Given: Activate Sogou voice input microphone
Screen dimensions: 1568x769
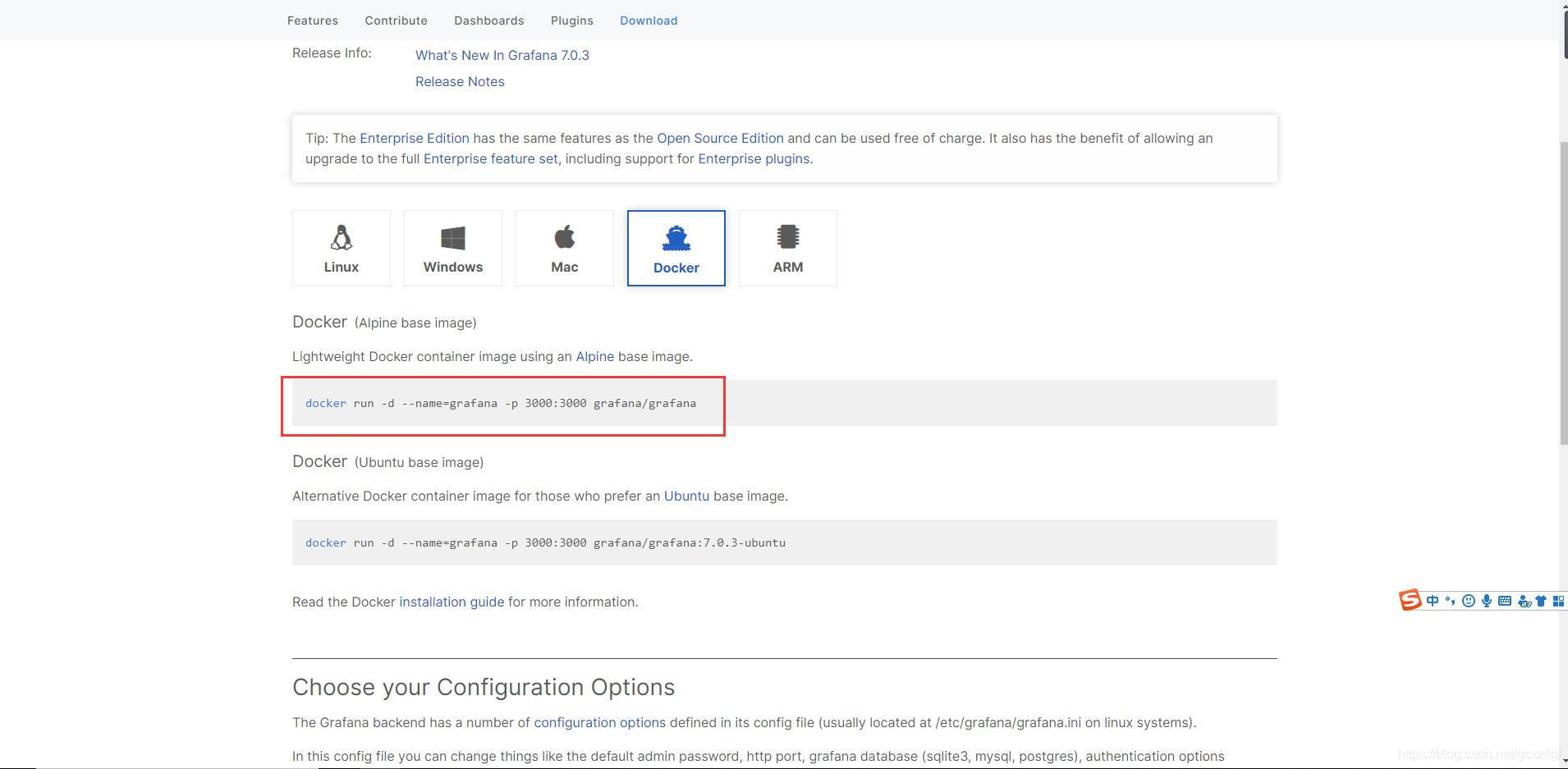Looking at the screenshot, I should (1487, 601).
